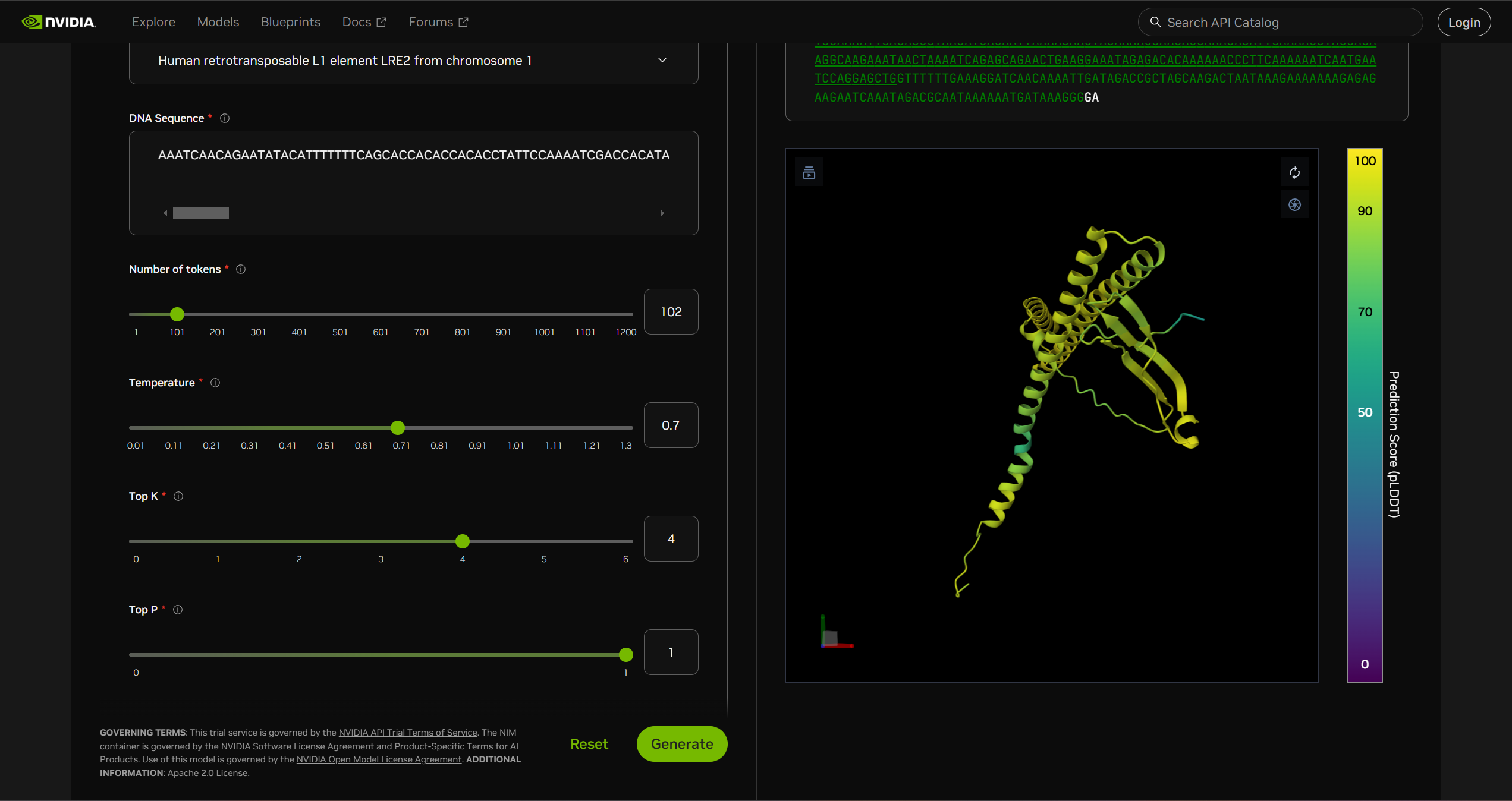Click the NVIDIA logo icon
This screenshot has height=801, width=1512.
pyautogui.click(x=33, y=22)
